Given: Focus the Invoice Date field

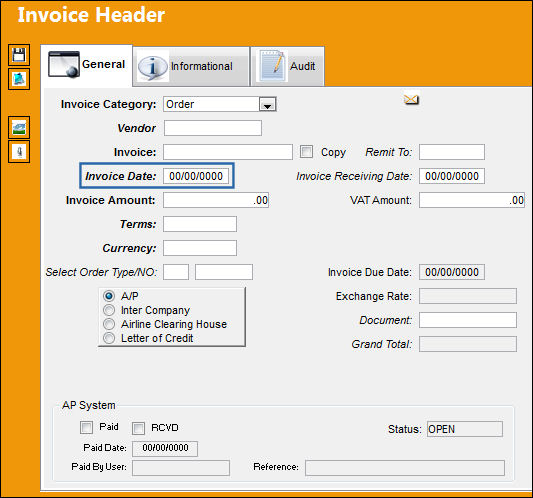Looking at the screenshot, I should click(196, 176).
